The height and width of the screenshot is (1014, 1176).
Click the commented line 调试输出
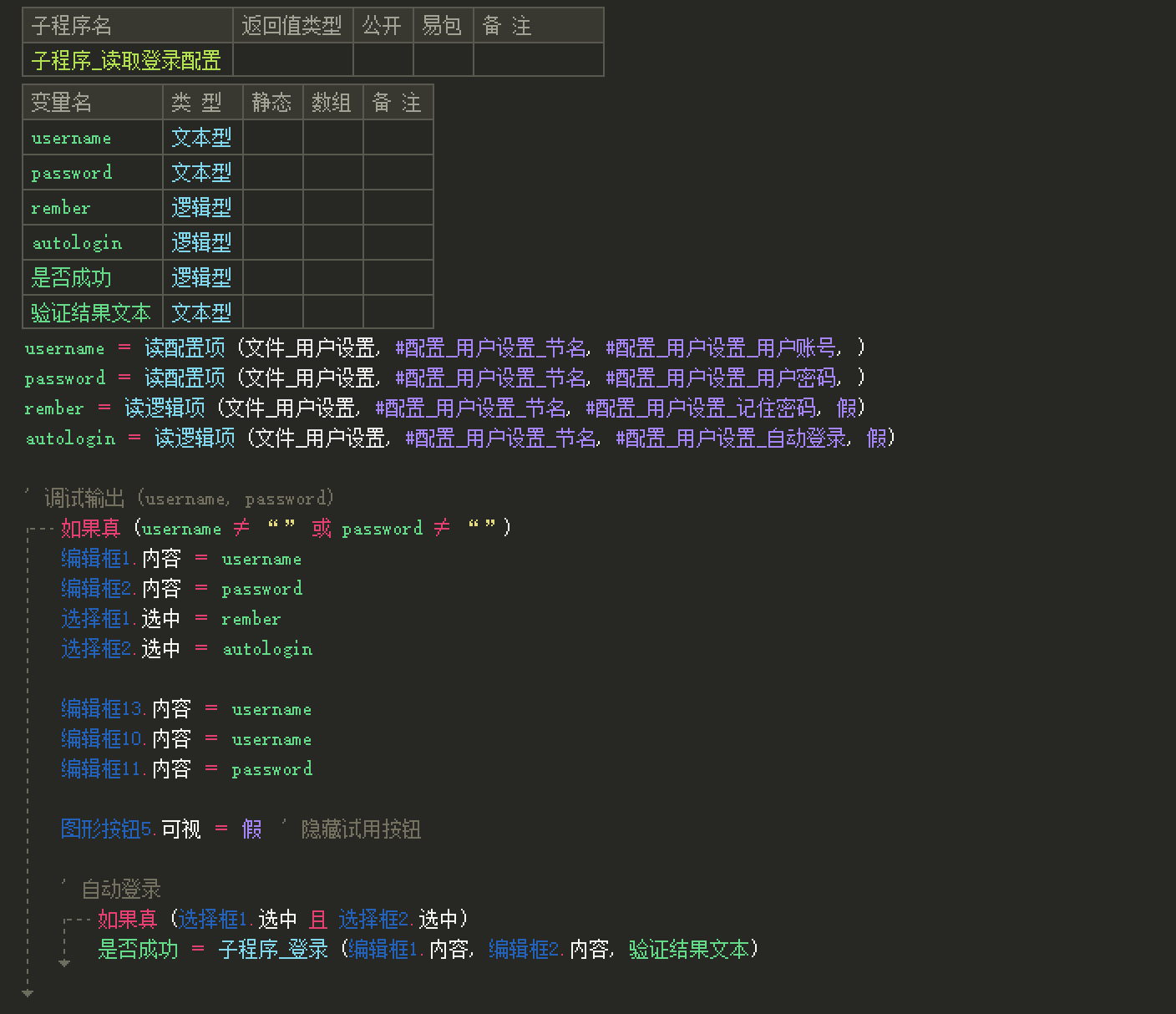(180, 499)
